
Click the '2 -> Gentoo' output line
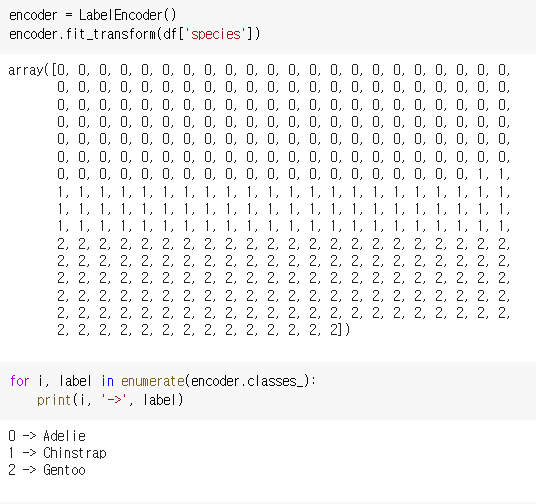[47, 470]
